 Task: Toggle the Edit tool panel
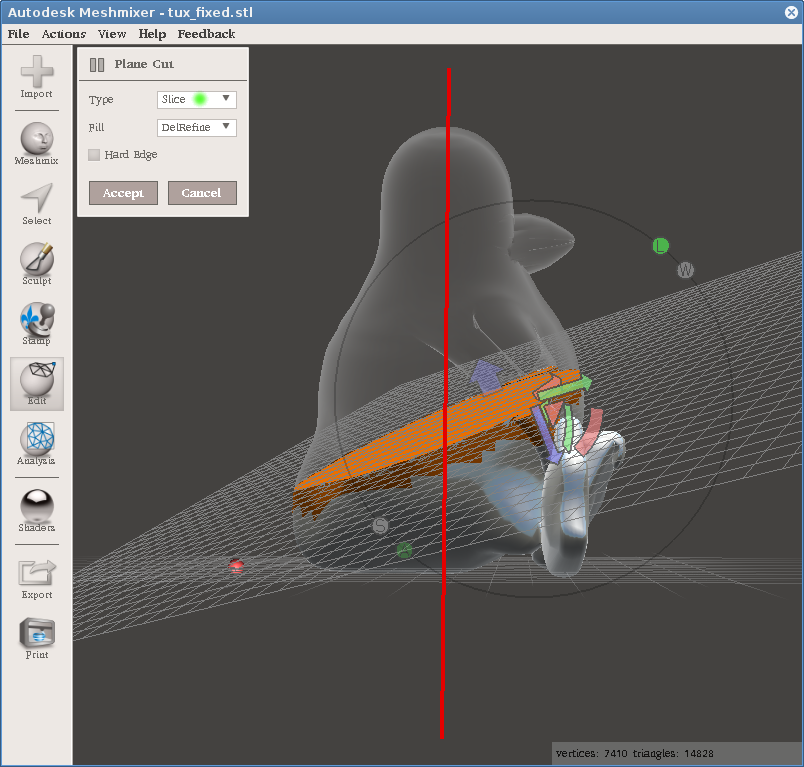37,383
